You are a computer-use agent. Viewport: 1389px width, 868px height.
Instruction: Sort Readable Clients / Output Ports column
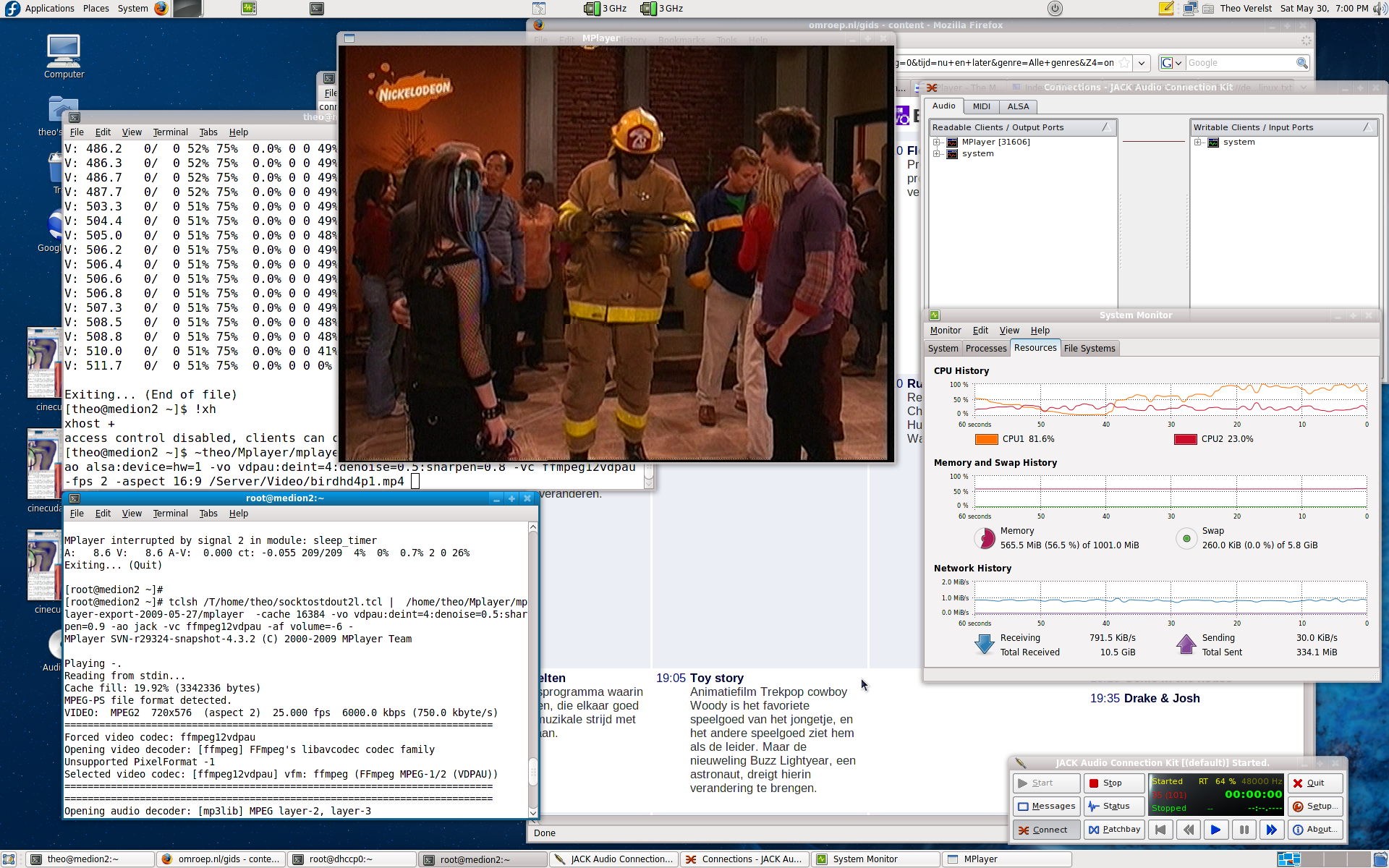pos(1023,127)
